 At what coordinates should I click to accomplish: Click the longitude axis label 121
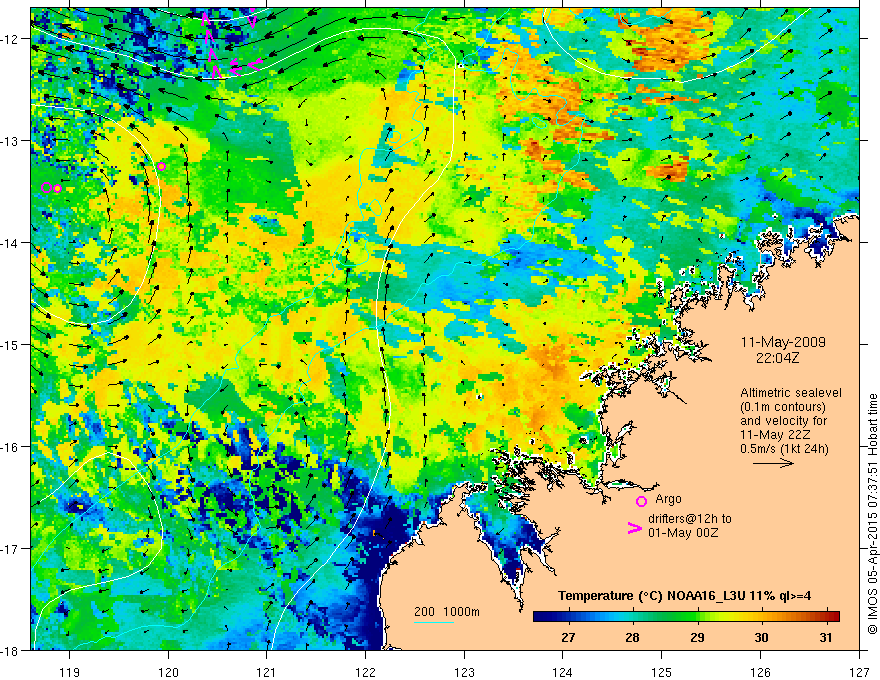tap(267, 672)
